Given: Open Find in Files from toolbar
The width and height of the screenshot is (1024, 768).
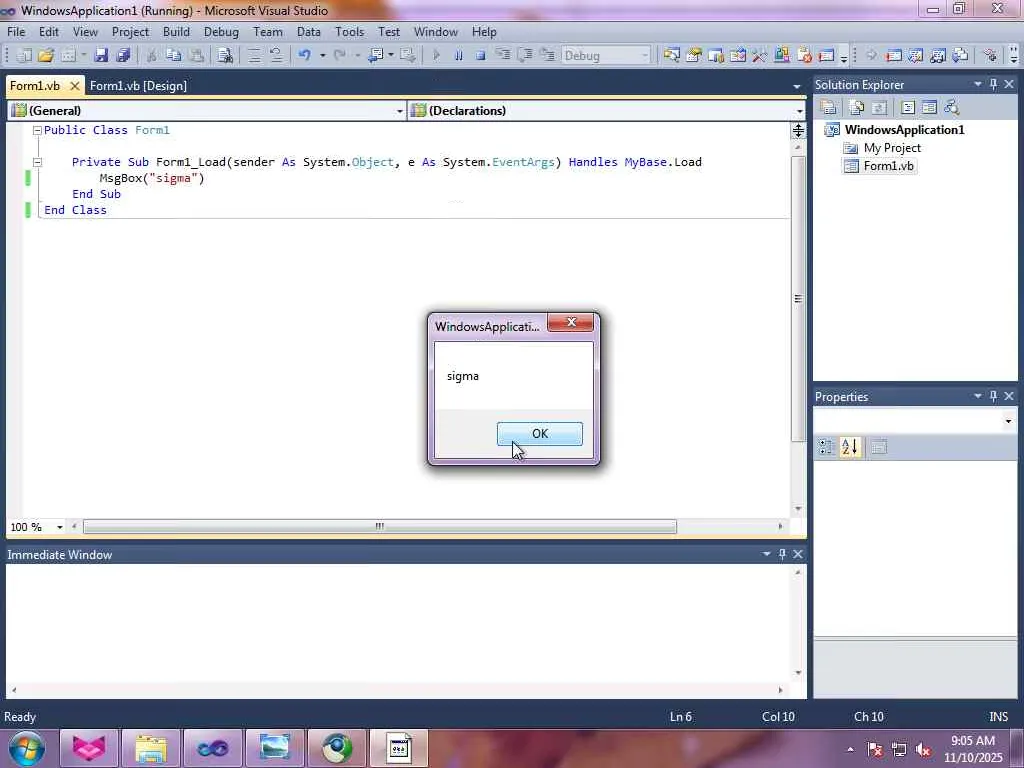Looking at the screenshot, I should point(225,56).
